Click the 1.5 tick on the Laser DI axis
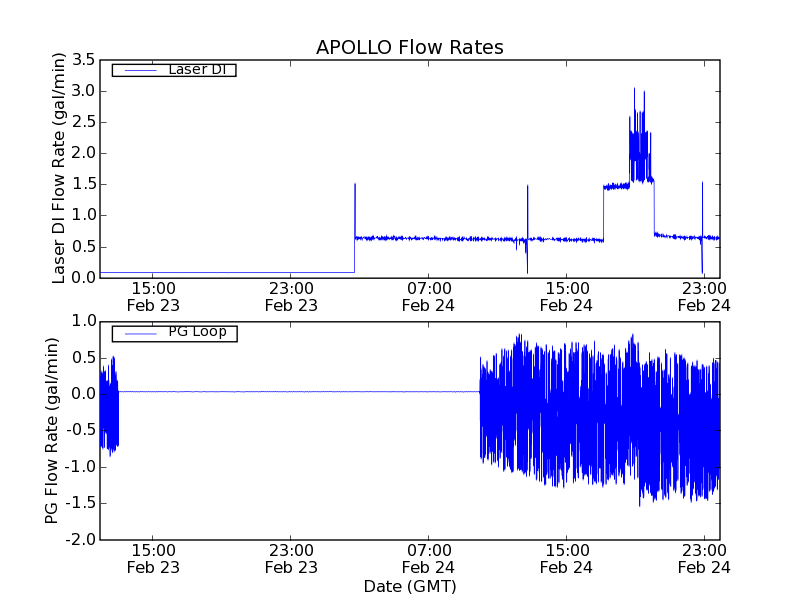 click(84, 184)
